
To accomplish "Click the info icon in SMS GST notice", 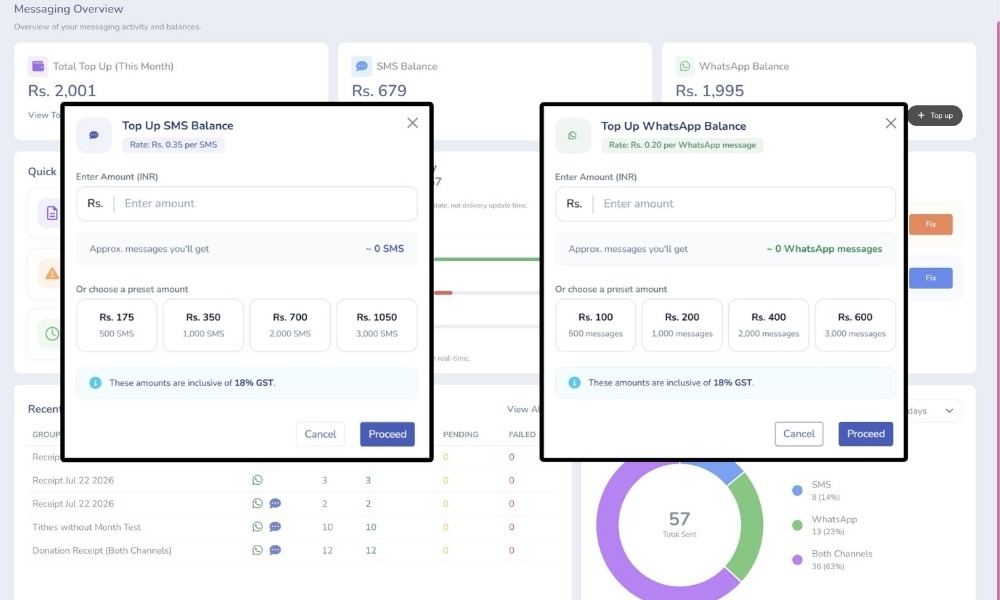I will [x=95, y=383].
